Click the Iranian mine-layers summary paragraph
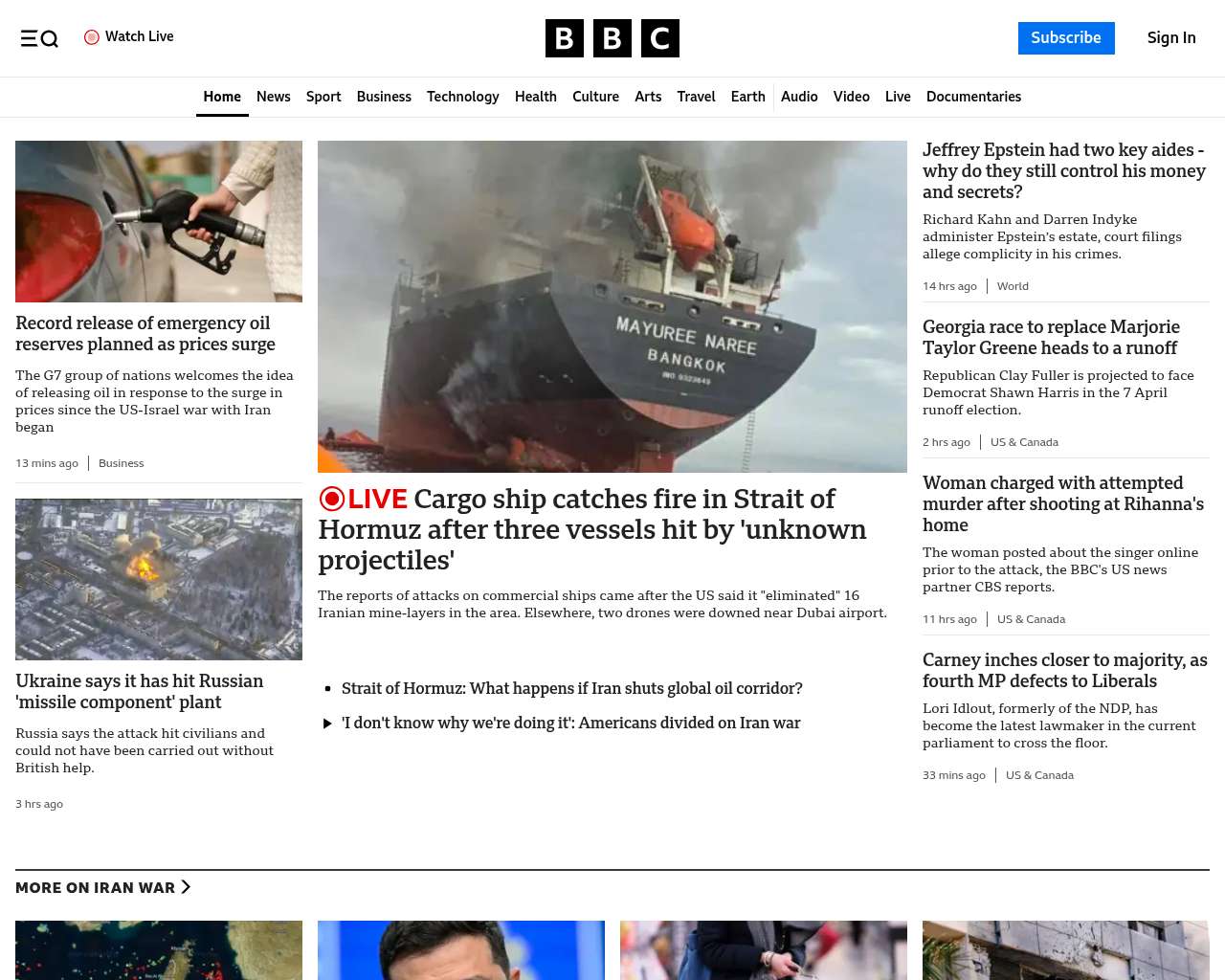 click(603, 604)
